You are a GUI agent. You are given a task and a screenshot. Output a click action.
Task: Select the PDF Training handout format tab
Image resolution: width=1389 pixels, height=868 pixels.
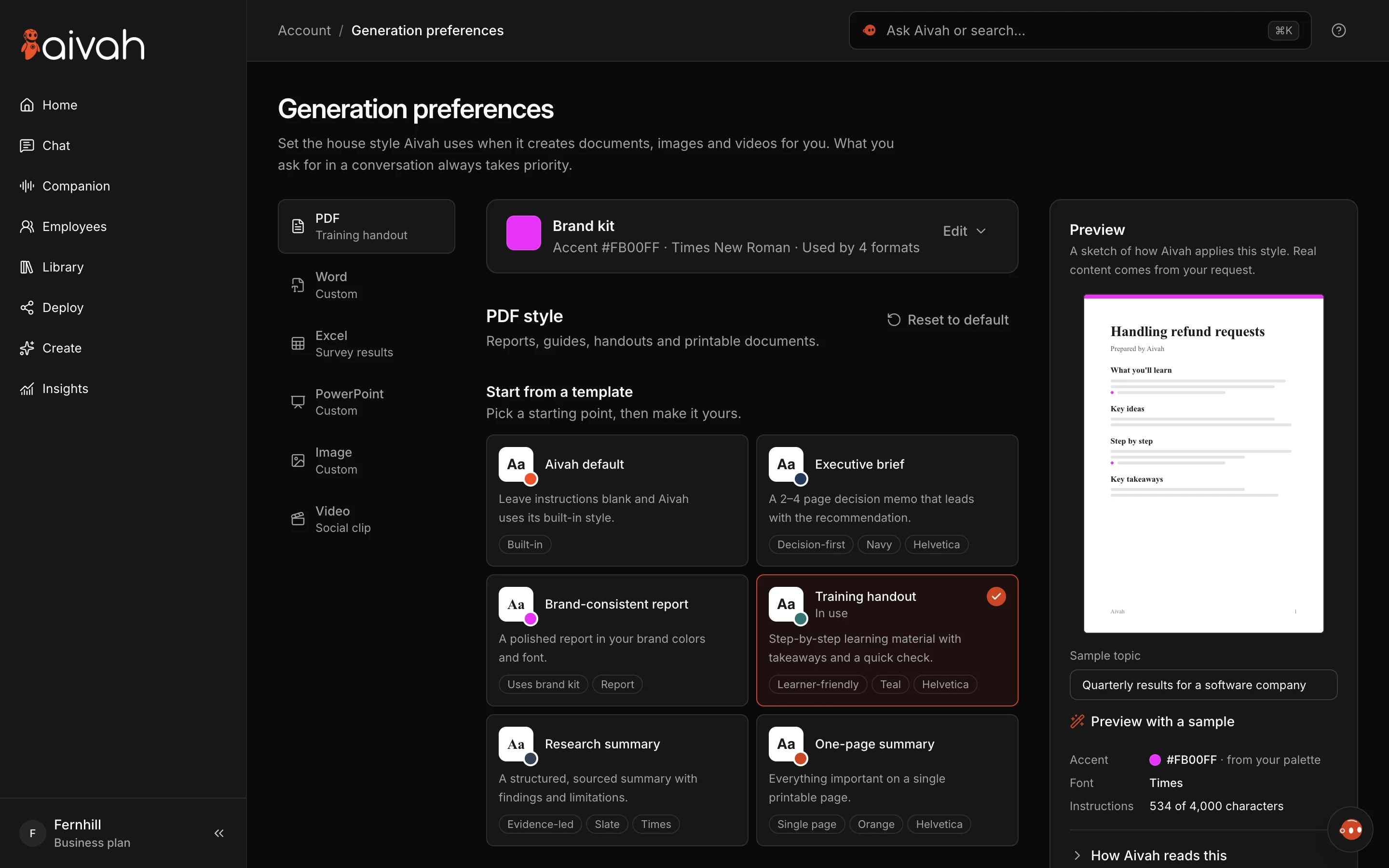[x=366, y=226]
